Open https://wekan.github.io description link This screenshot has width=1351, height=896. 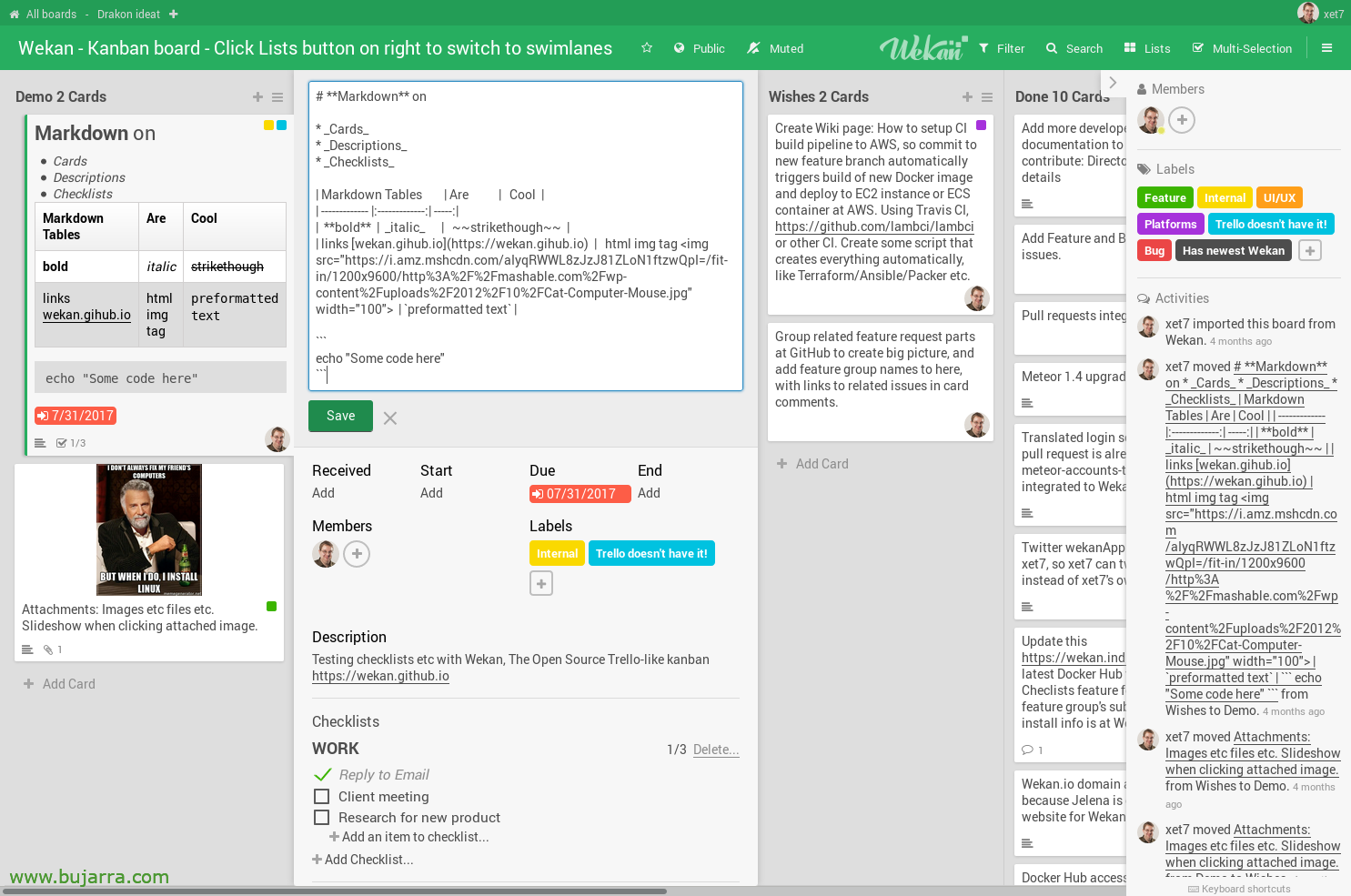(x=380, y=676)
